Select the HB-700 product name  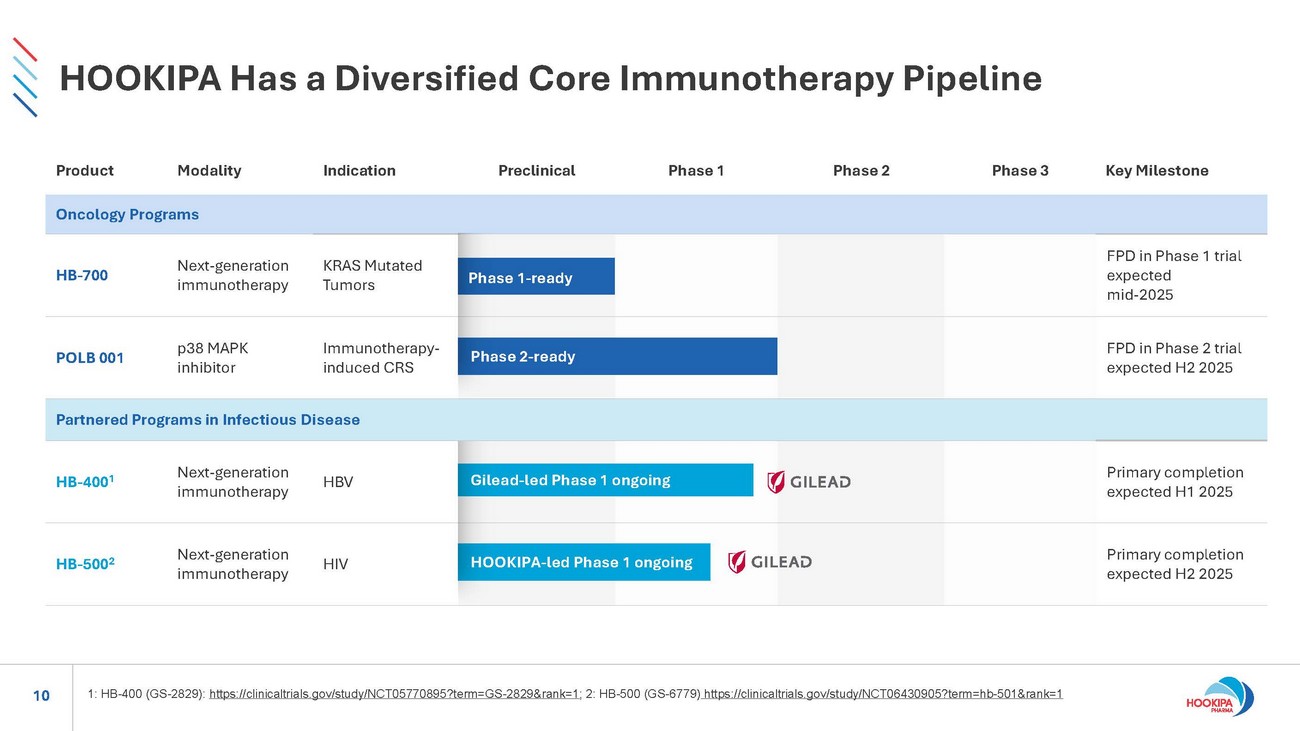click(82, 276)
